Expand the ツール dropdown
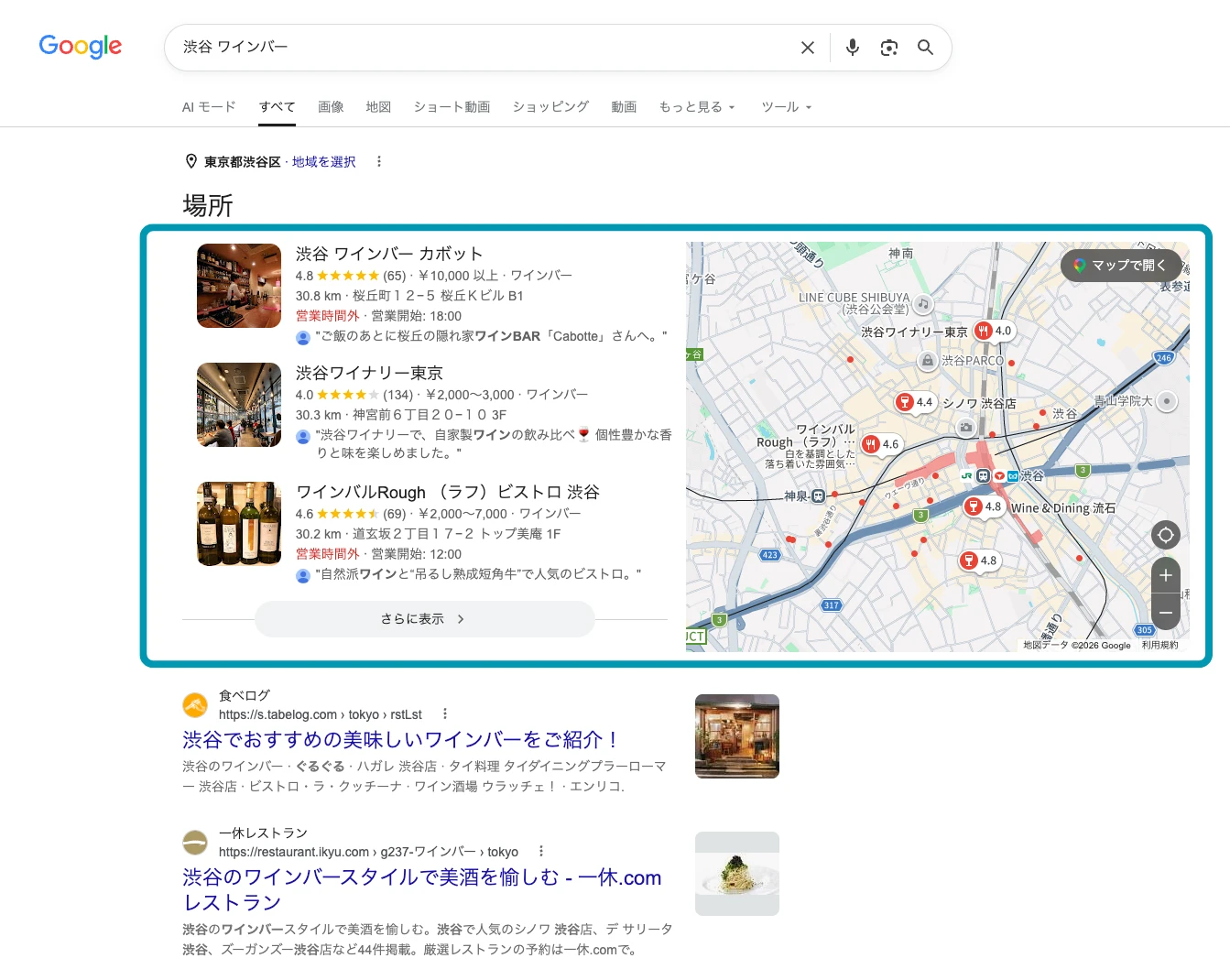This screenshot has height=980, width=1230. pos(787,107)
